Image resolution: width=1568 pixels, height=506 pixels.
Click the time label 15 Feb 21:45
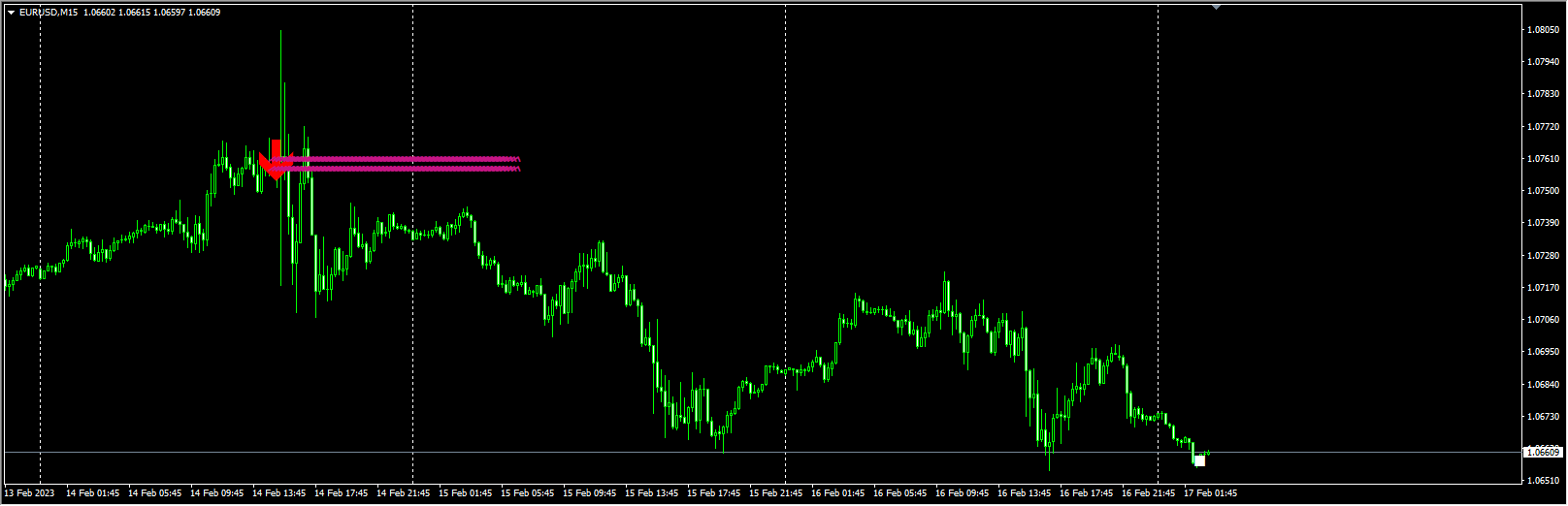(776, 493)
